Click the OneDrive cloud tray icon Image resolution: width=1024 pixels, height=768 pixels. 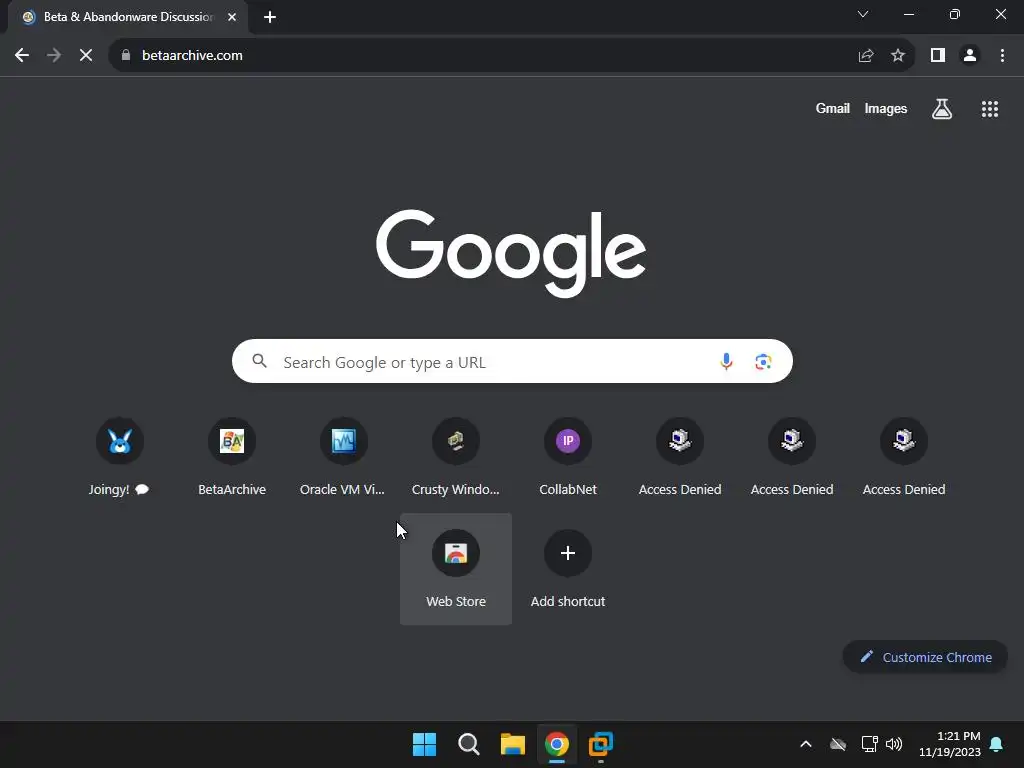(838, 744)
